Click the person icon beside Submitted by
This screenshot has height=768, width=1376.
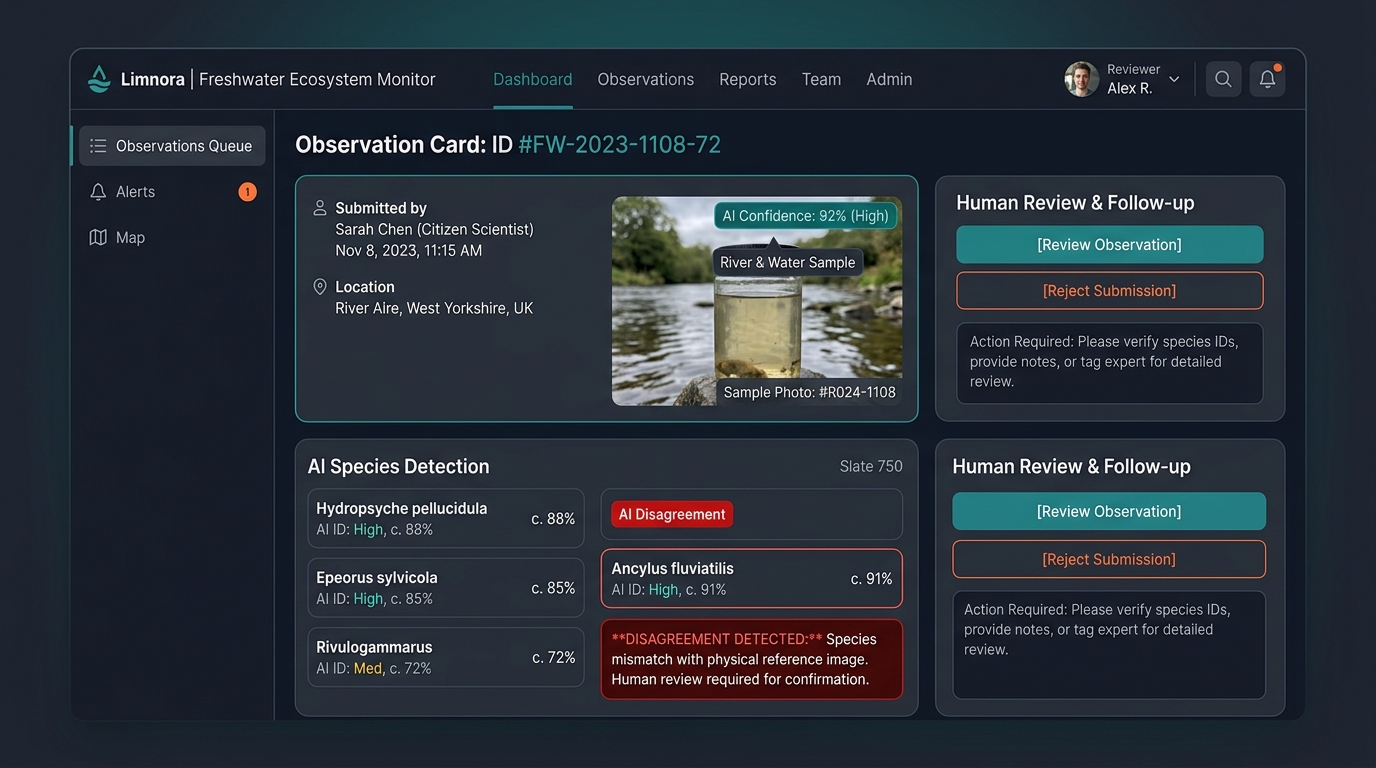pos(320,208)
